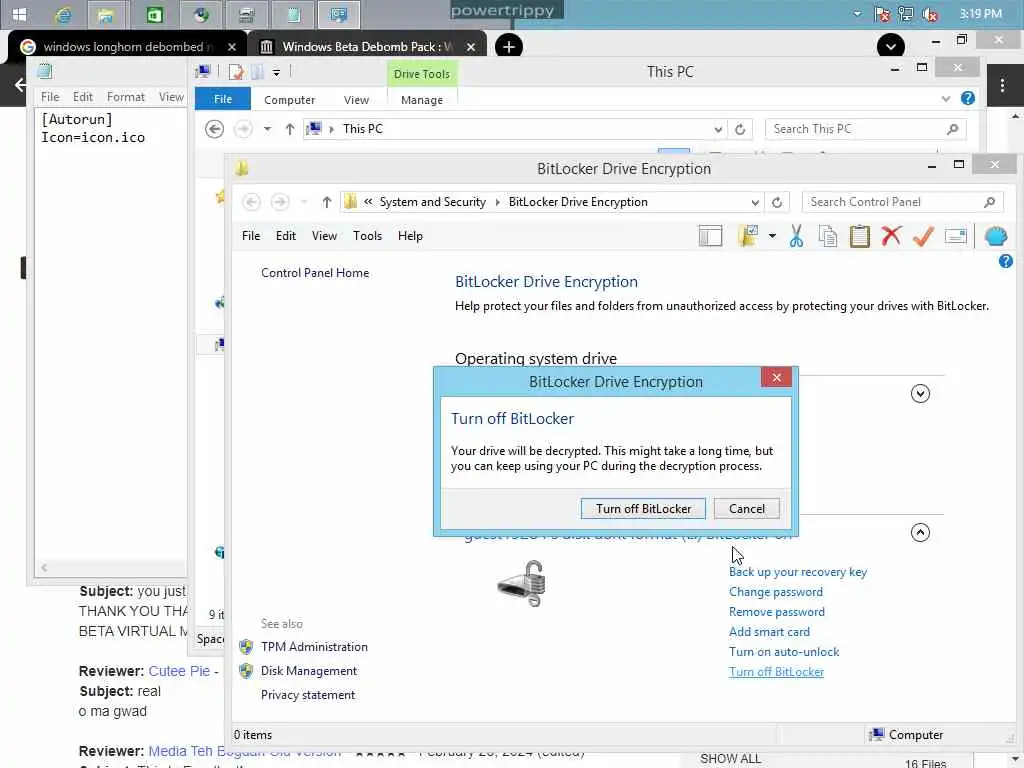Open View menu in BitLocker window
The width and height of the screenshot is (1024, 768).
[x=324, y=236]
